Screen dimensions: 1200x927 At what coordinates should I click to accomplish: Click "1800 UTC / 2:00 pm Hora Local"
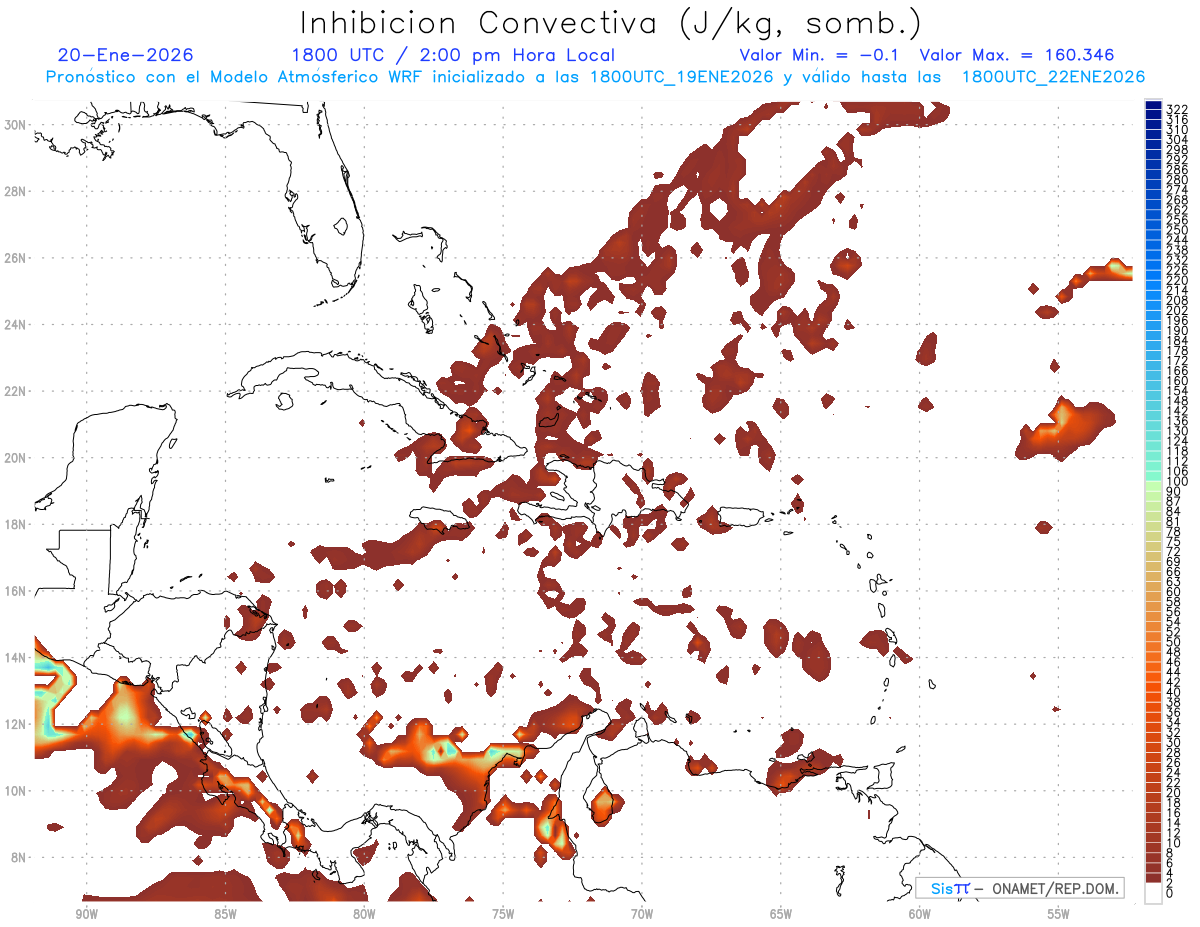453,55
